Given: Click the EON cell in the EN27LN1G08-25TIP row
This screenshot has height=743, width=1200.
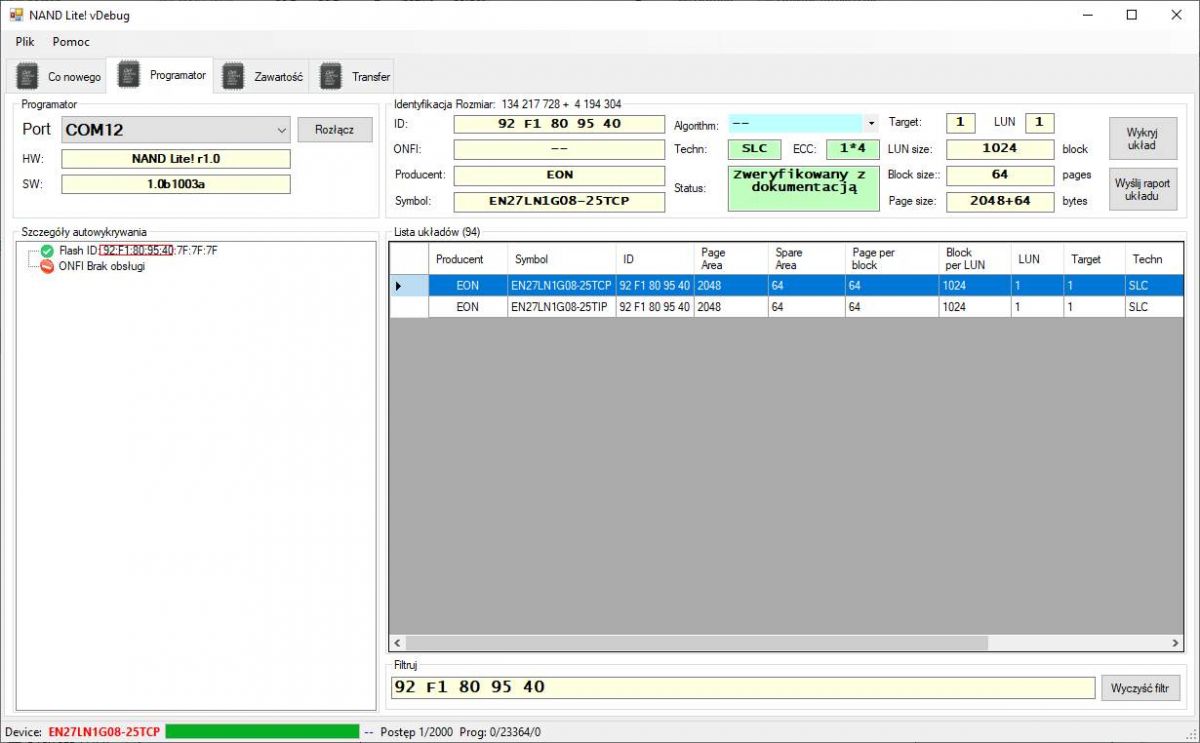Looking at the screenshot, I should 468,307.
